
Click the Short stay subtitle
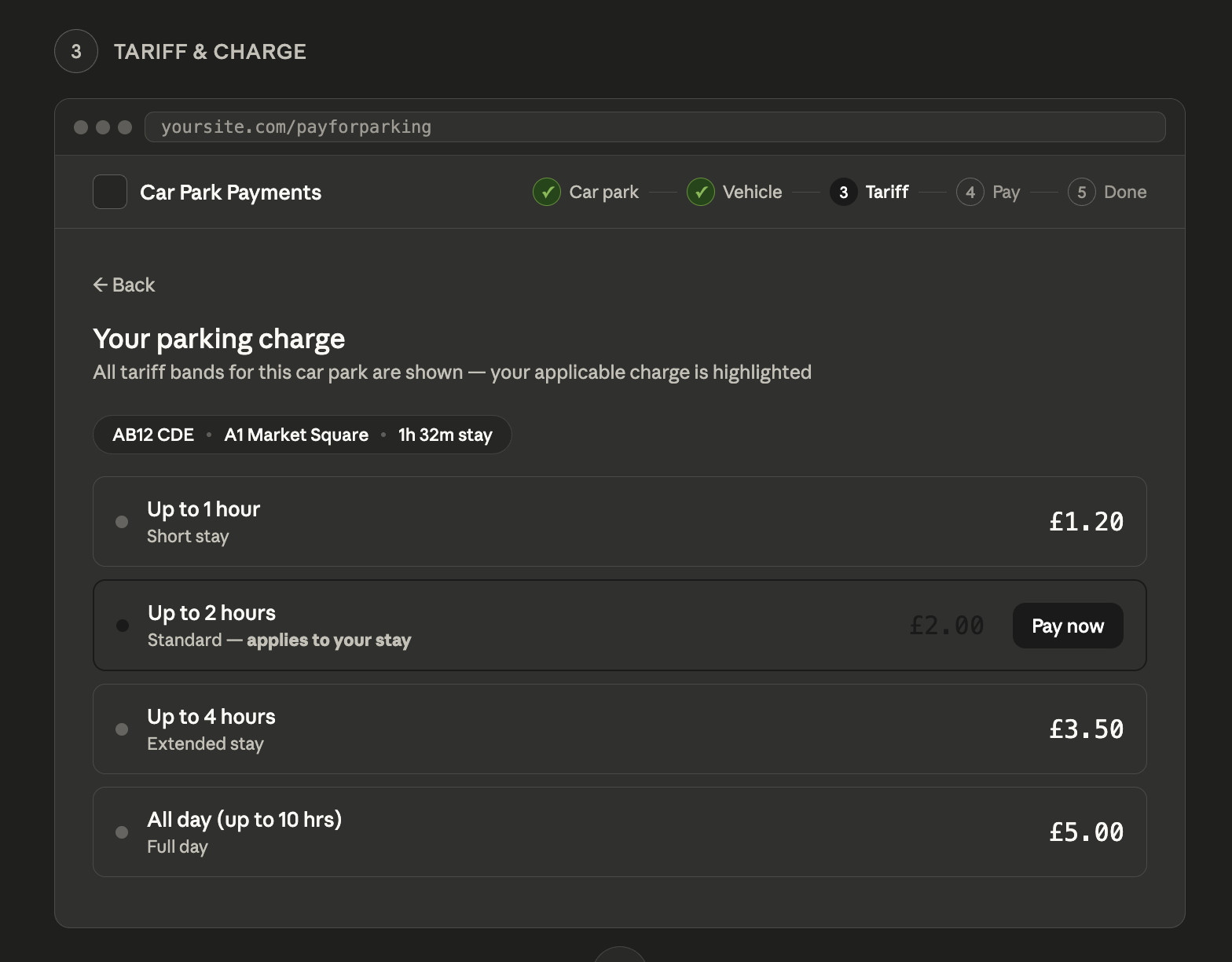click(188, 536)
